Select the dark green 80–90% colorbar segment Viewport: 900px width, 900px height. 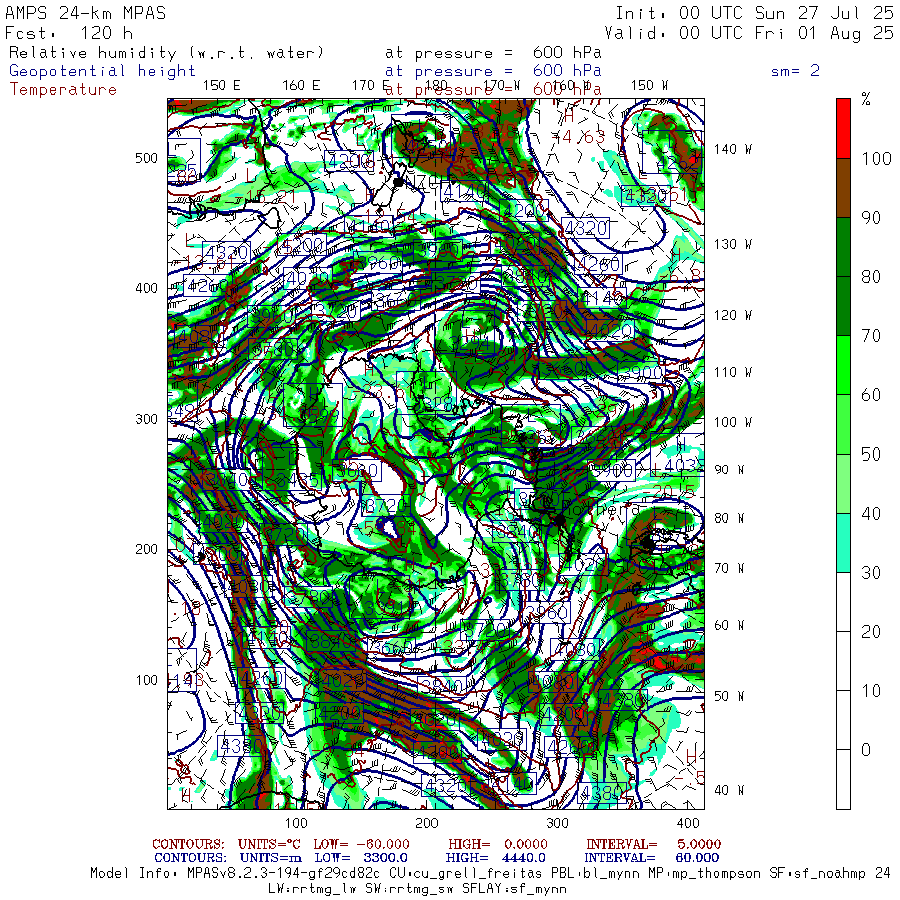click(843, 247)
